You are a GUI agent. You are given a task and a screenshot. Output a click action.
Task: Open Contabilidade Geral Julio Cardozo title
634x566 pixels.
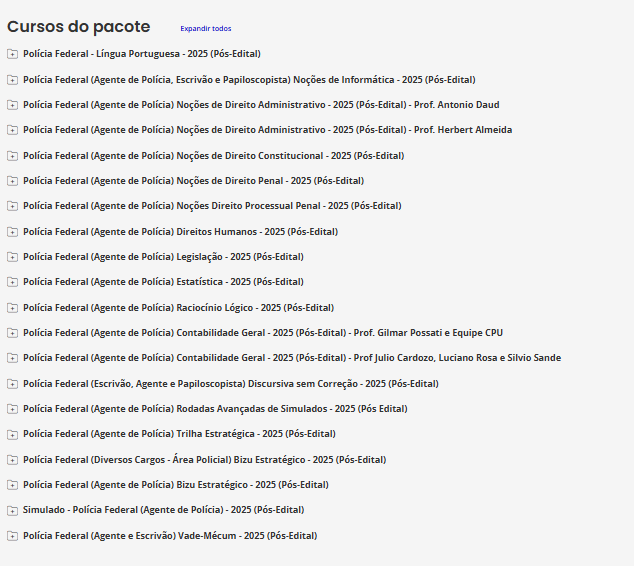(x=292, y=358)
